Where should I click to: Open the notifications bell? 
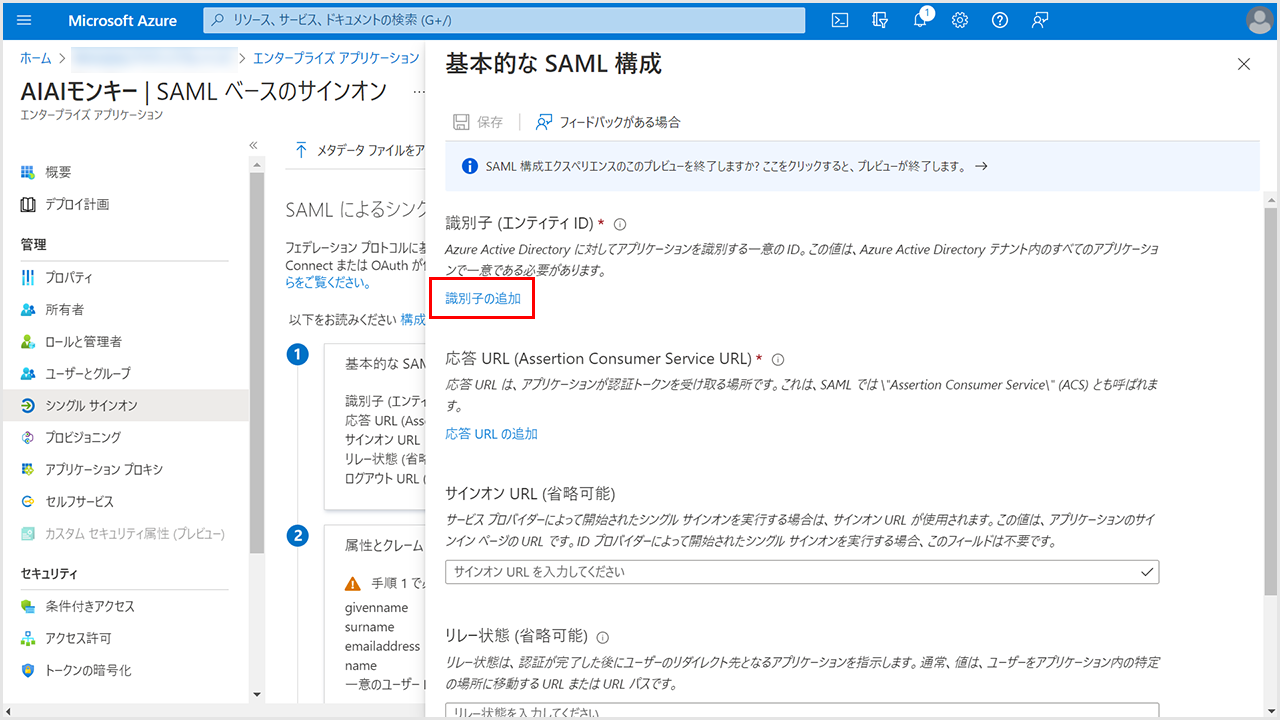[x=920, y=21]
